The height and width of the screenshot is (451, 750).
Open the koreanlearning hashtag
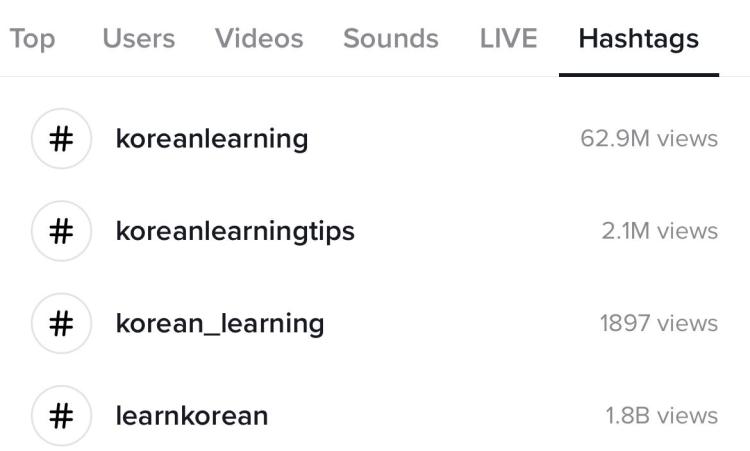212,140
